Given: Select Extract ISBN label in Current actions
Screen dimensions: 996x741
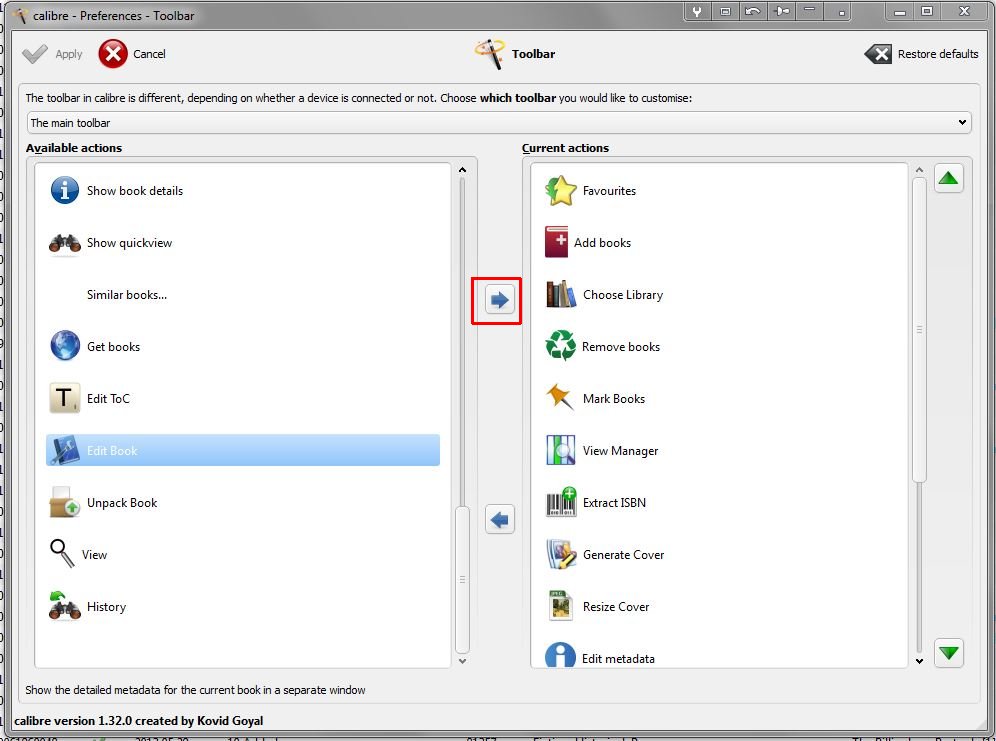Looking at the screenshot, I should tap(614, 503).
